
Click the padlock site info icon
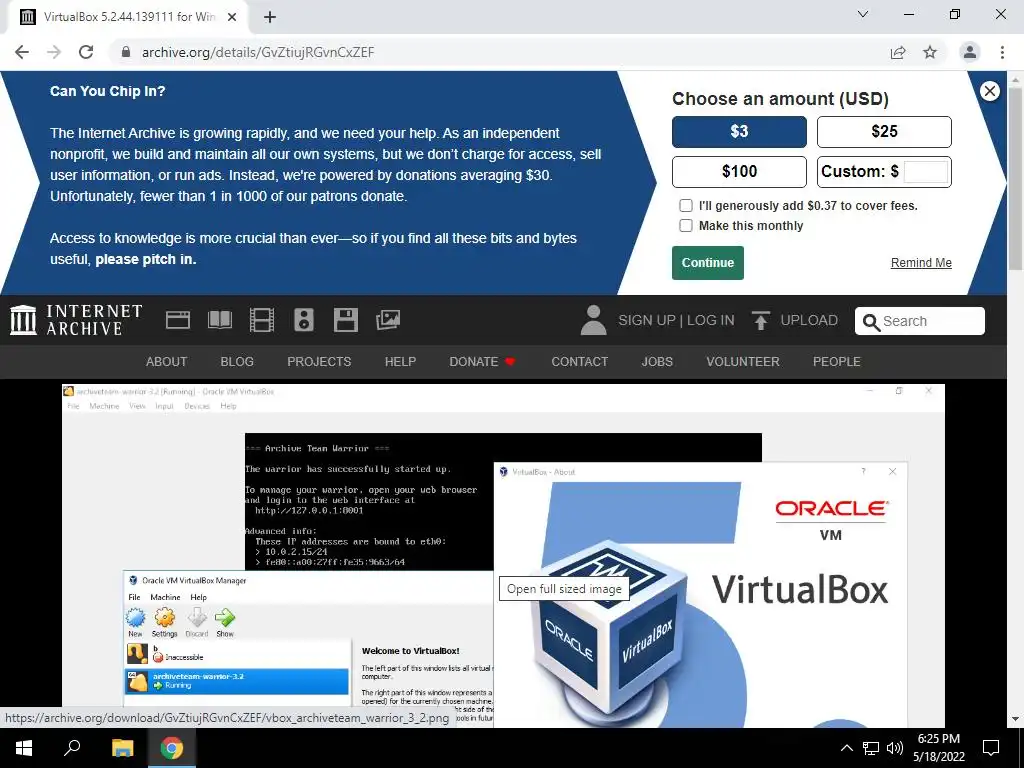pyautogui.click(x=127, y=52)
